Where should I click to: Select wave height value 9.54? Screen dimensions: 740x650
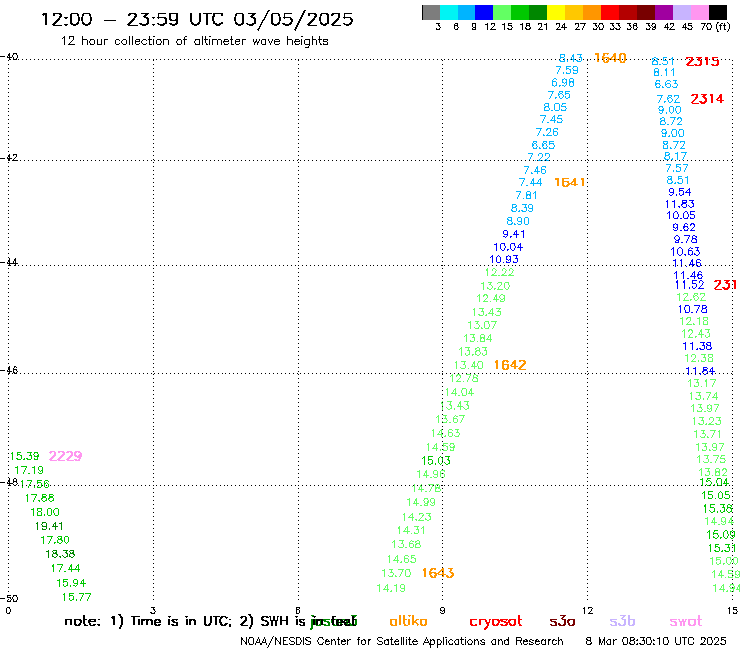pos(680,192)
